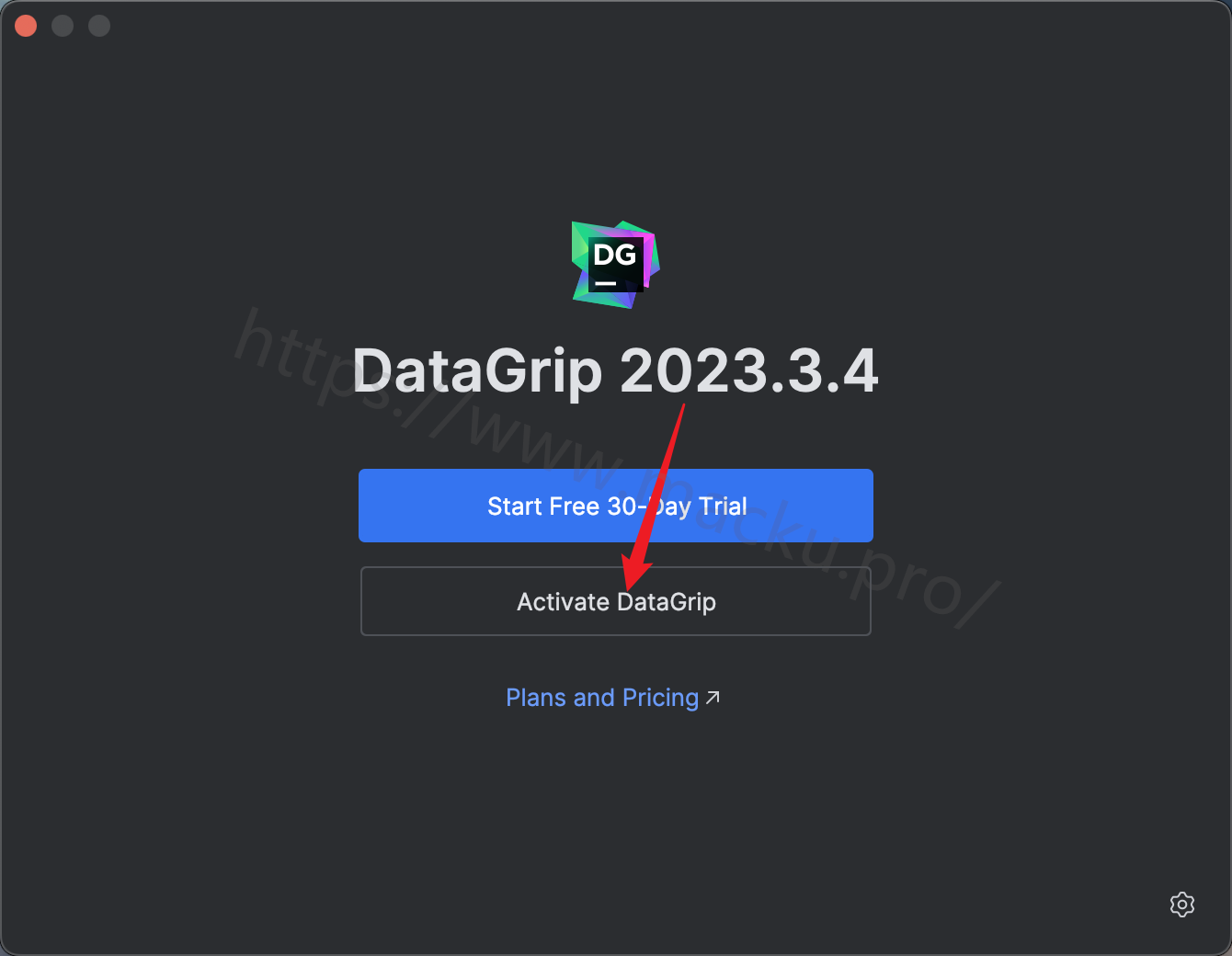
Task: Click the word Pricing in the blue link
Action: tap(660, 698)
